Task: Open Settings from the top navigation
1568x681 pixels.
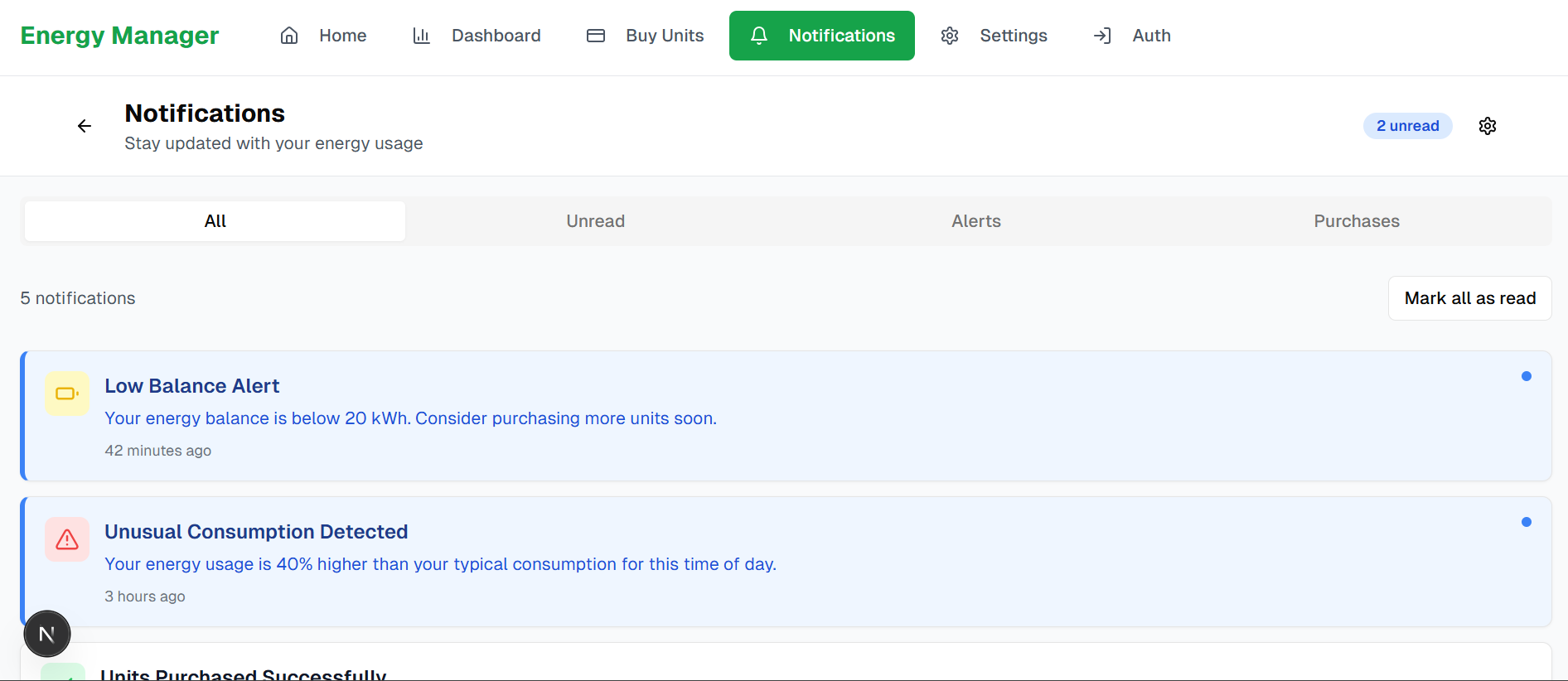Action: [x=995, y=36]
